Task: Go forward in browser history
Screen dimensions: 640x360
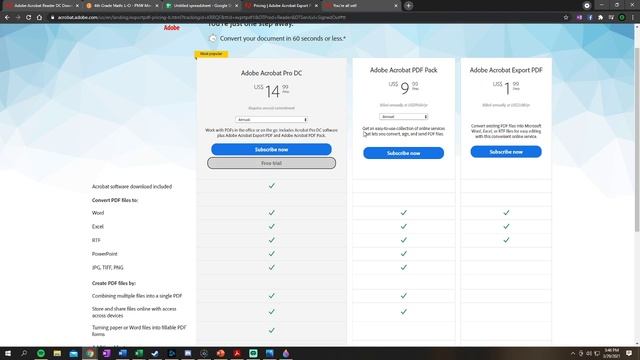Action: tap(18, 18)
